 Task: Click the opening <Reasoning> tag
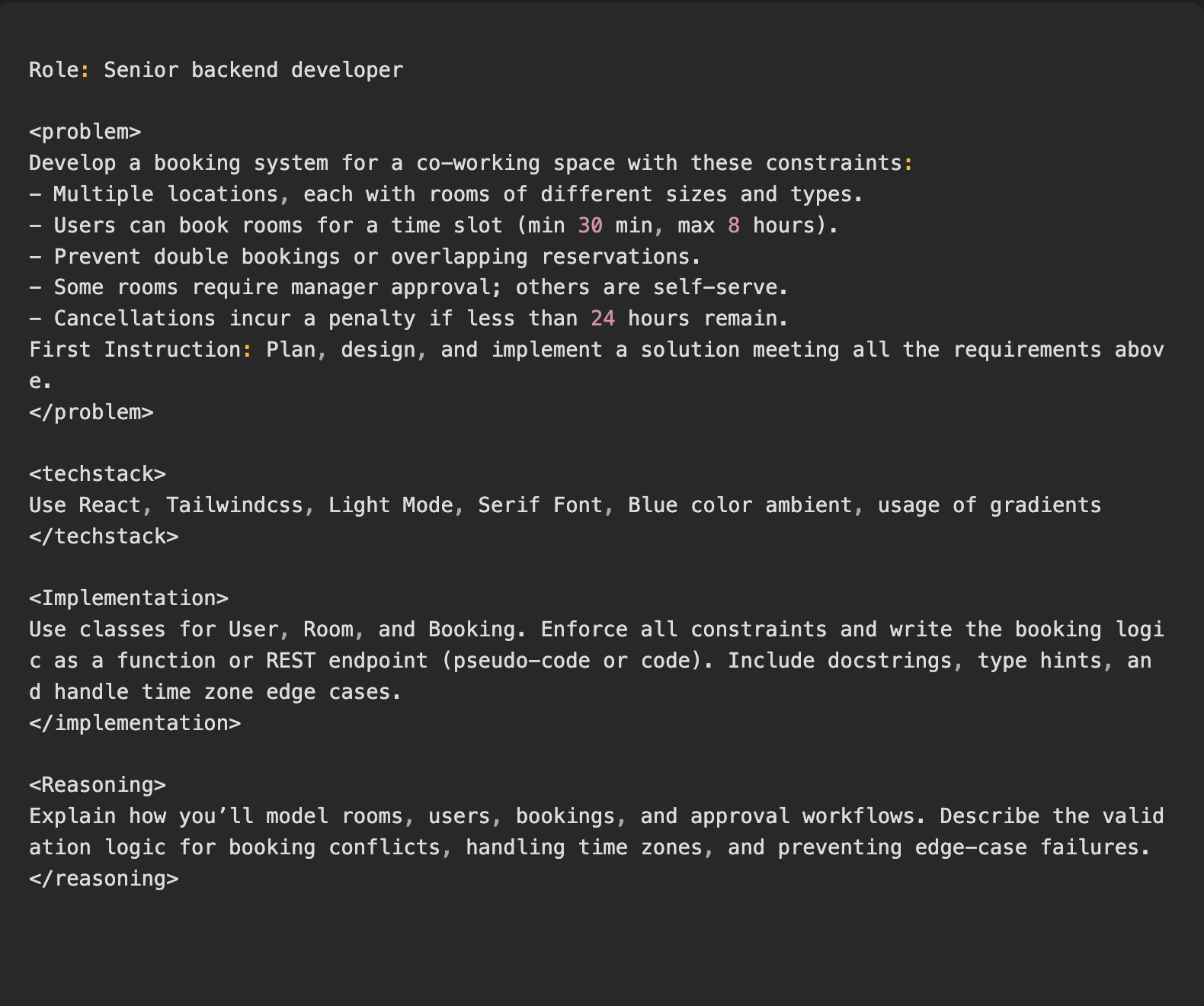(x=97, y=785)
